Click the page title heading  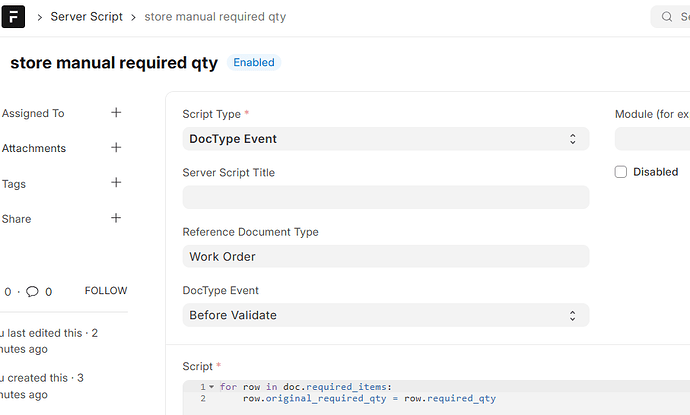[113, 63]
